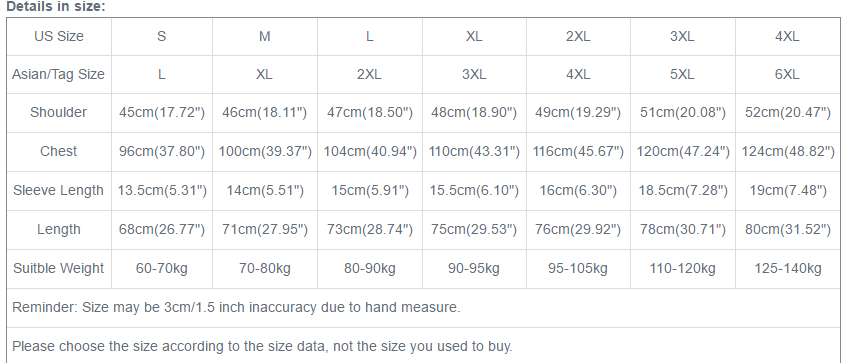Select the 73cm(28.74") length cell

[370, 229]
